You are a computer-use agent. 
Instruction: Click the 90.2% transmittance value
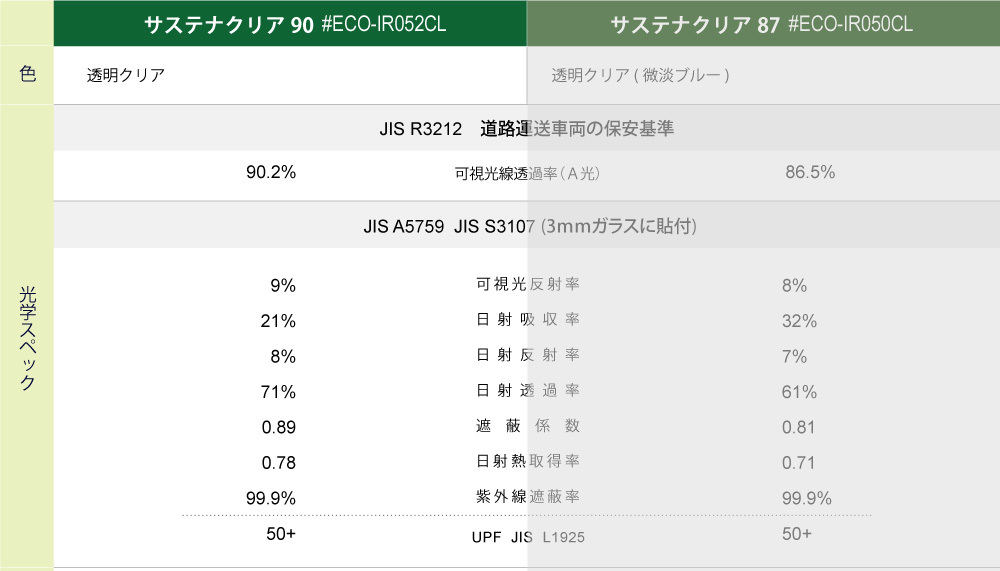(271, 172)
